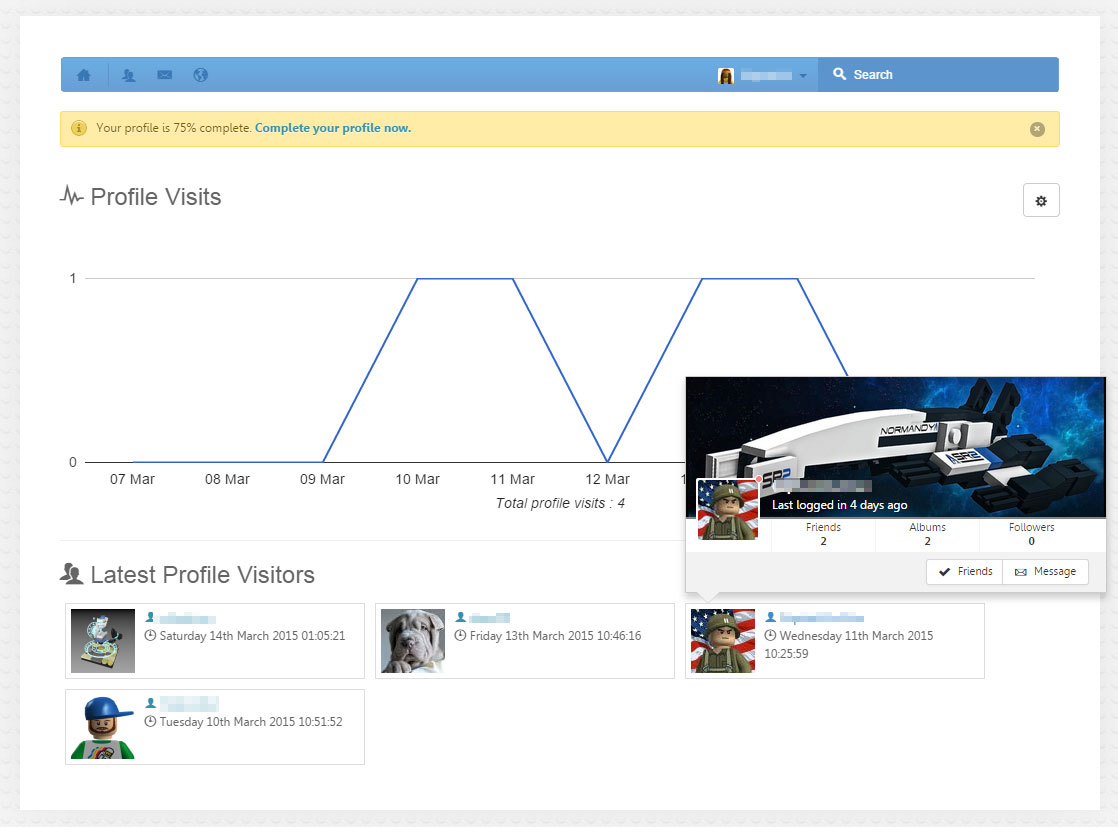Dismiss the profile completion alert

1037,129
